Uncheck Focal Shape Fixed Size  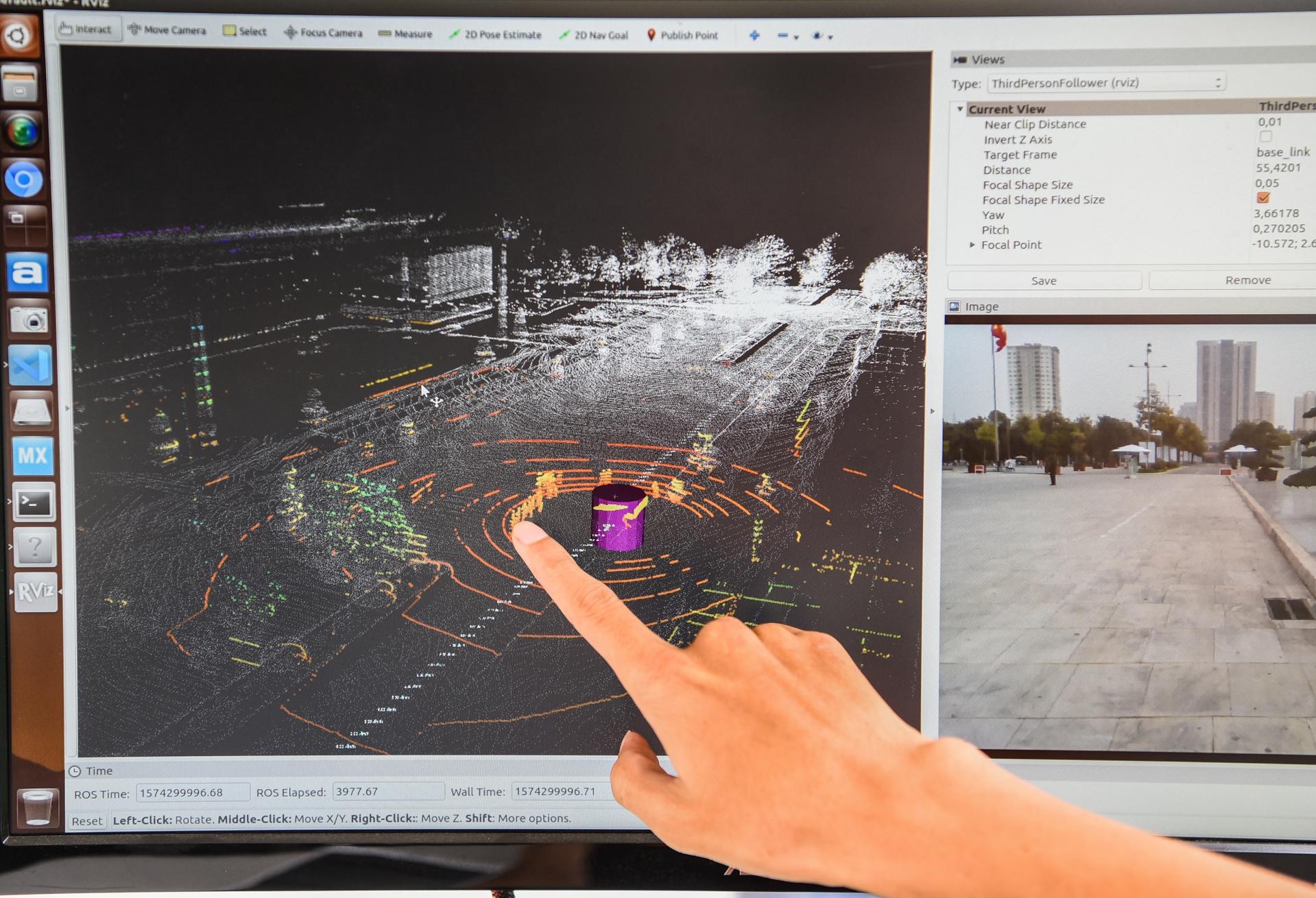[x=1263, y=198]
